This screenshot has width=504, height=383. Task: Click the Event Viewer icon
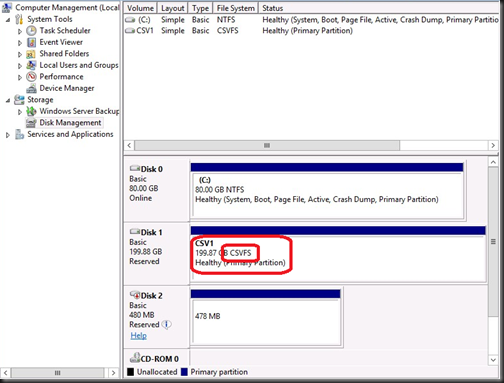click(31, 42)
